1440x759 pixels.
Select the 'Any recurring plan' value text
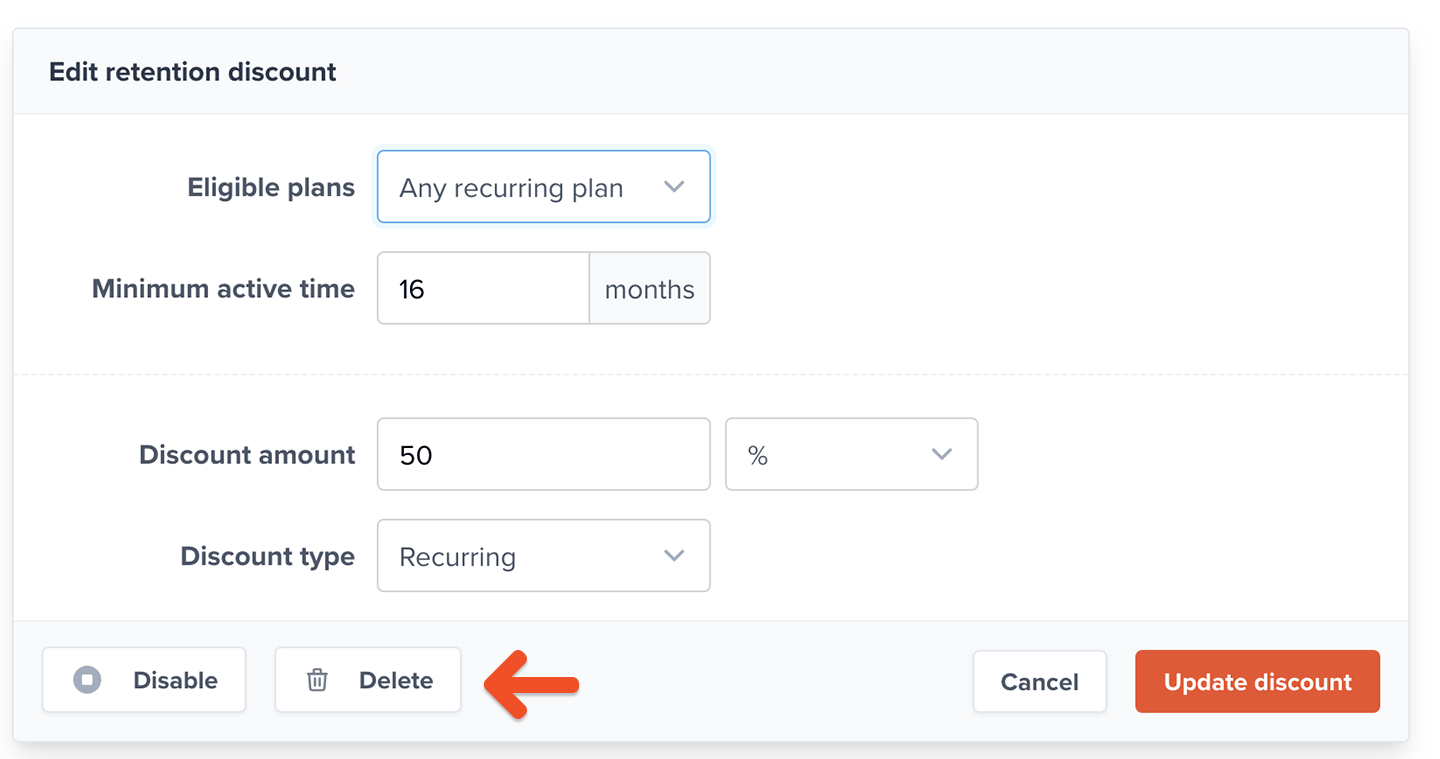(511, 188)
